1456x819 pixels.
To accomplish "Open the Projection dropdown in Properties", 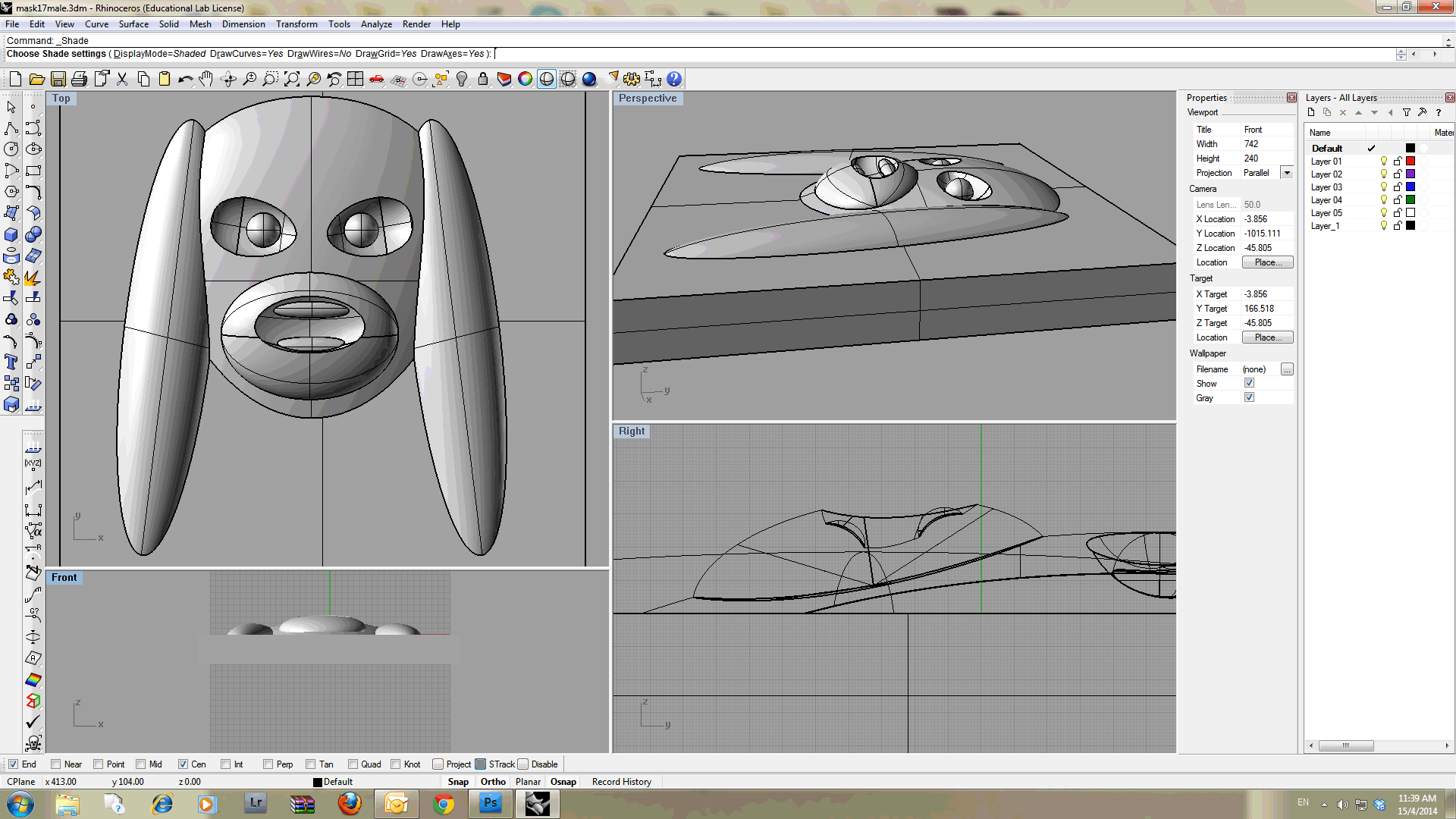I will point(1287,172).
